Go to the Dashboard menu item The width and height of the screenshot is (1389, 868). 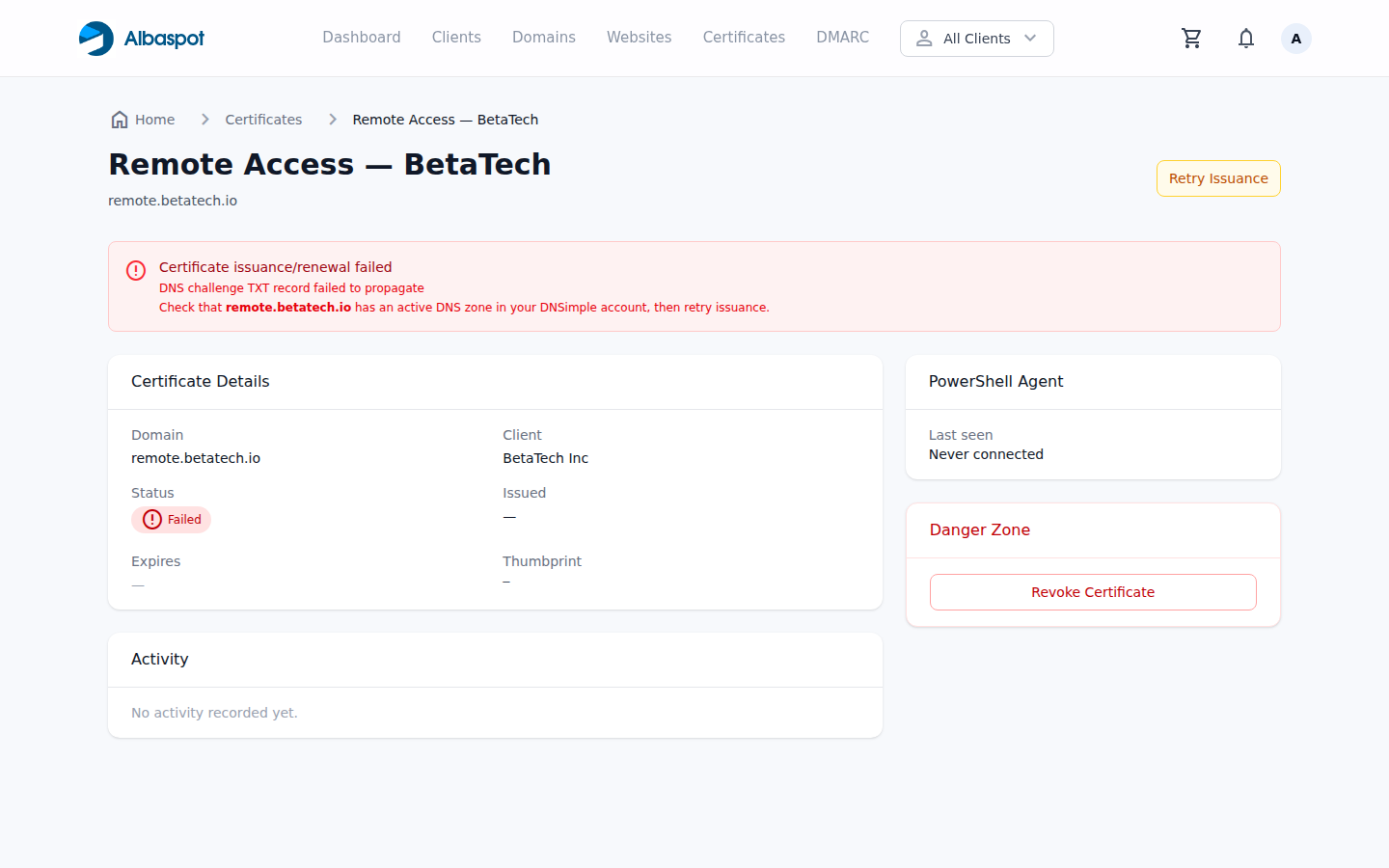pyautogui.click(x=361, y=38)
